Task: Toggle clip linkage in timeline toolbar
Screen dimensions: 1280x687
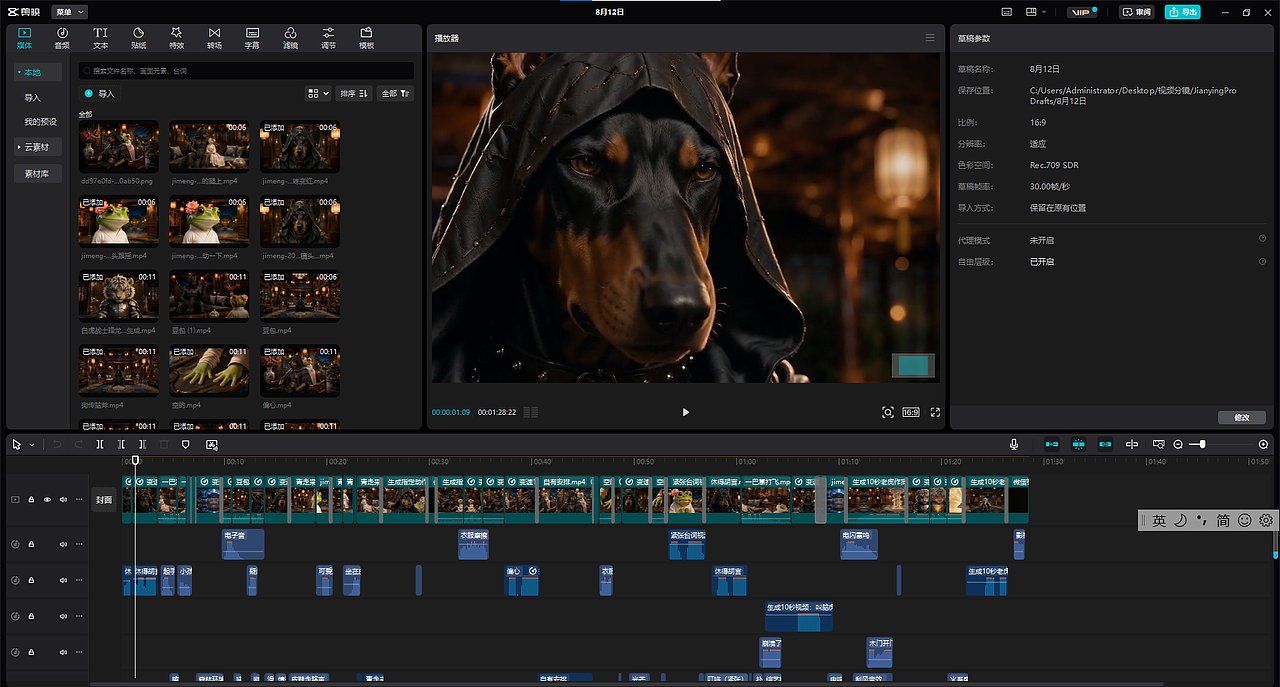Action: (x=1105, y=444)
